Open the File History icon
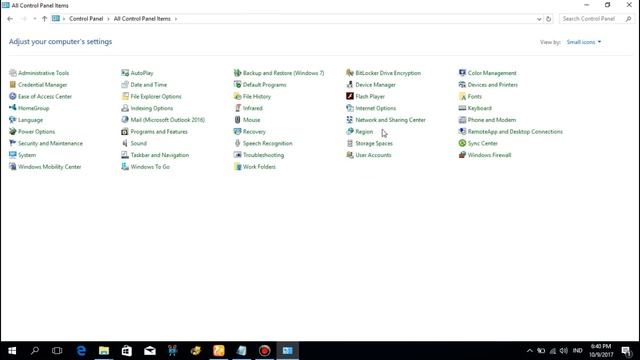640x360 pixels. [x=238, y=96]
